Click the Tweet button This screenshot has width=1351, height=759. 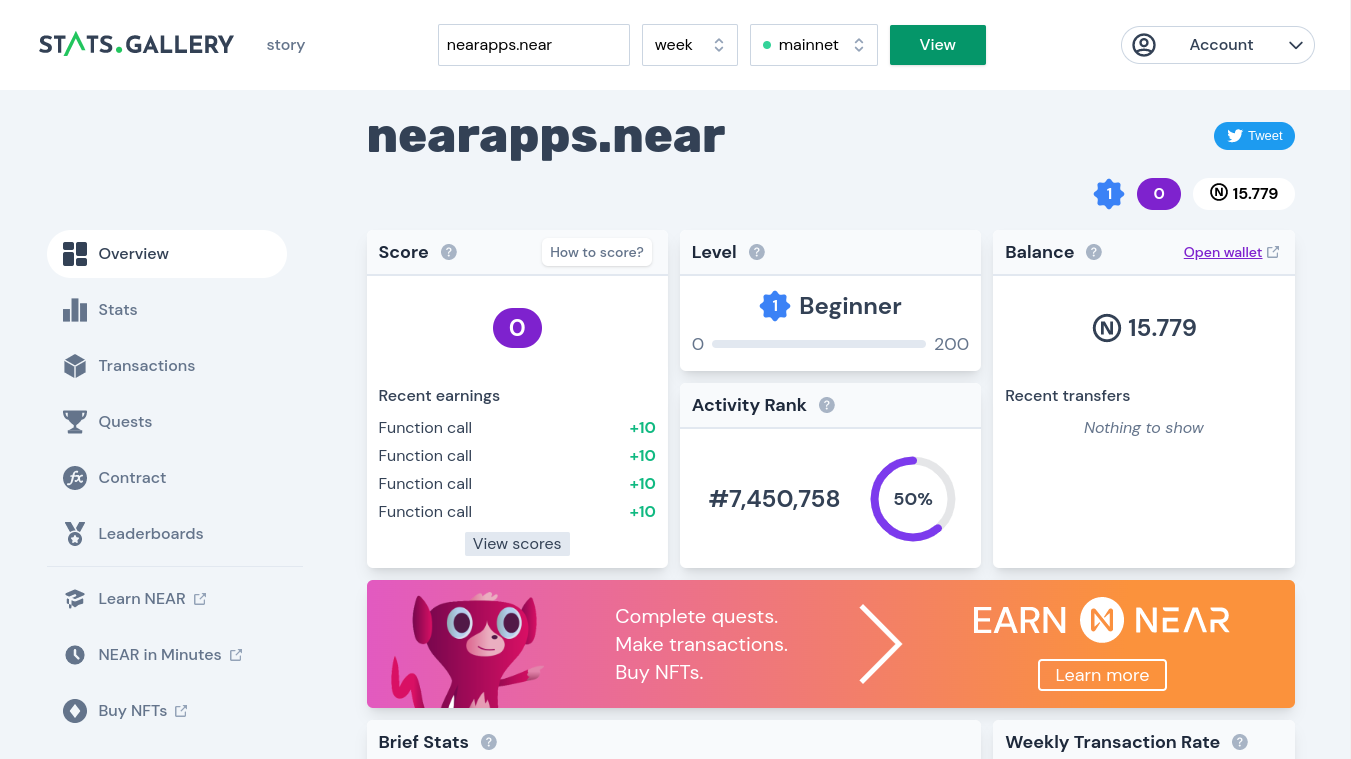pyautogui.click(x=1254, y=136)
